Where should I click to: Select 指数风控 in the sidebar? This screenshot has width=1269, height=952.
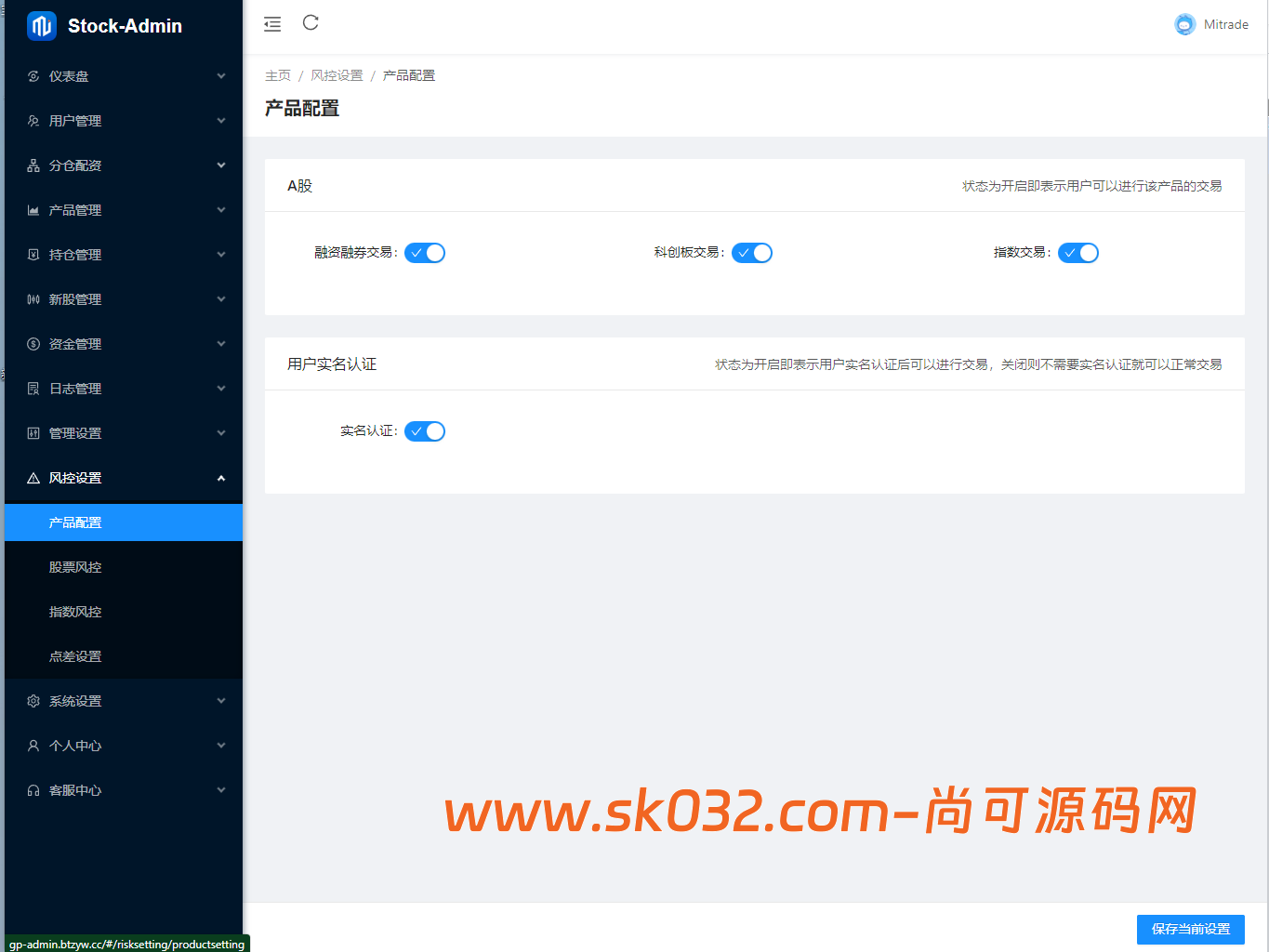pyautogui.click(x=73, y=611)
